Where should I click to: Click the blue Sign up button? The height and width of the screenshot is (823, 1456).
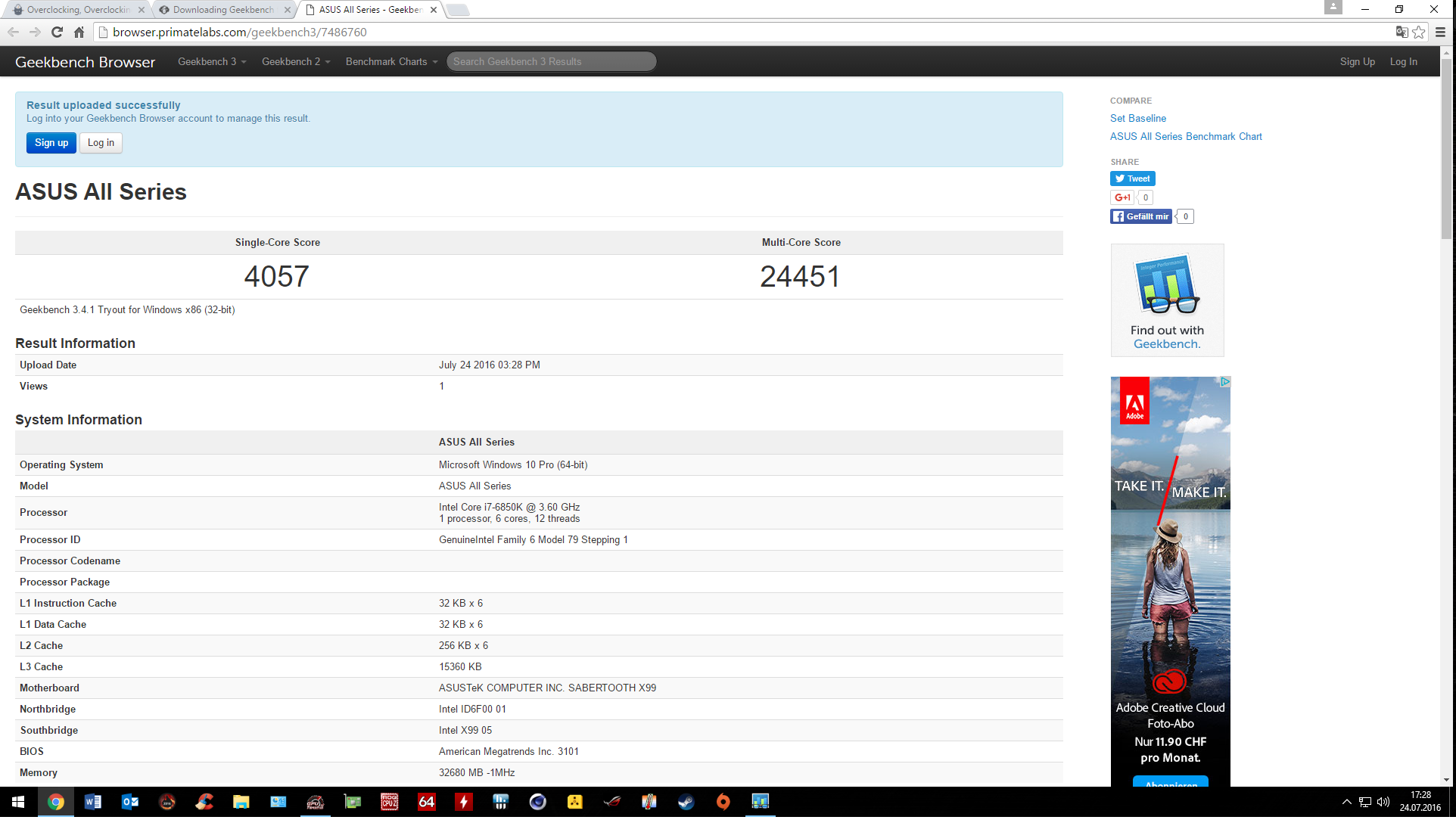tap(51, 142)
